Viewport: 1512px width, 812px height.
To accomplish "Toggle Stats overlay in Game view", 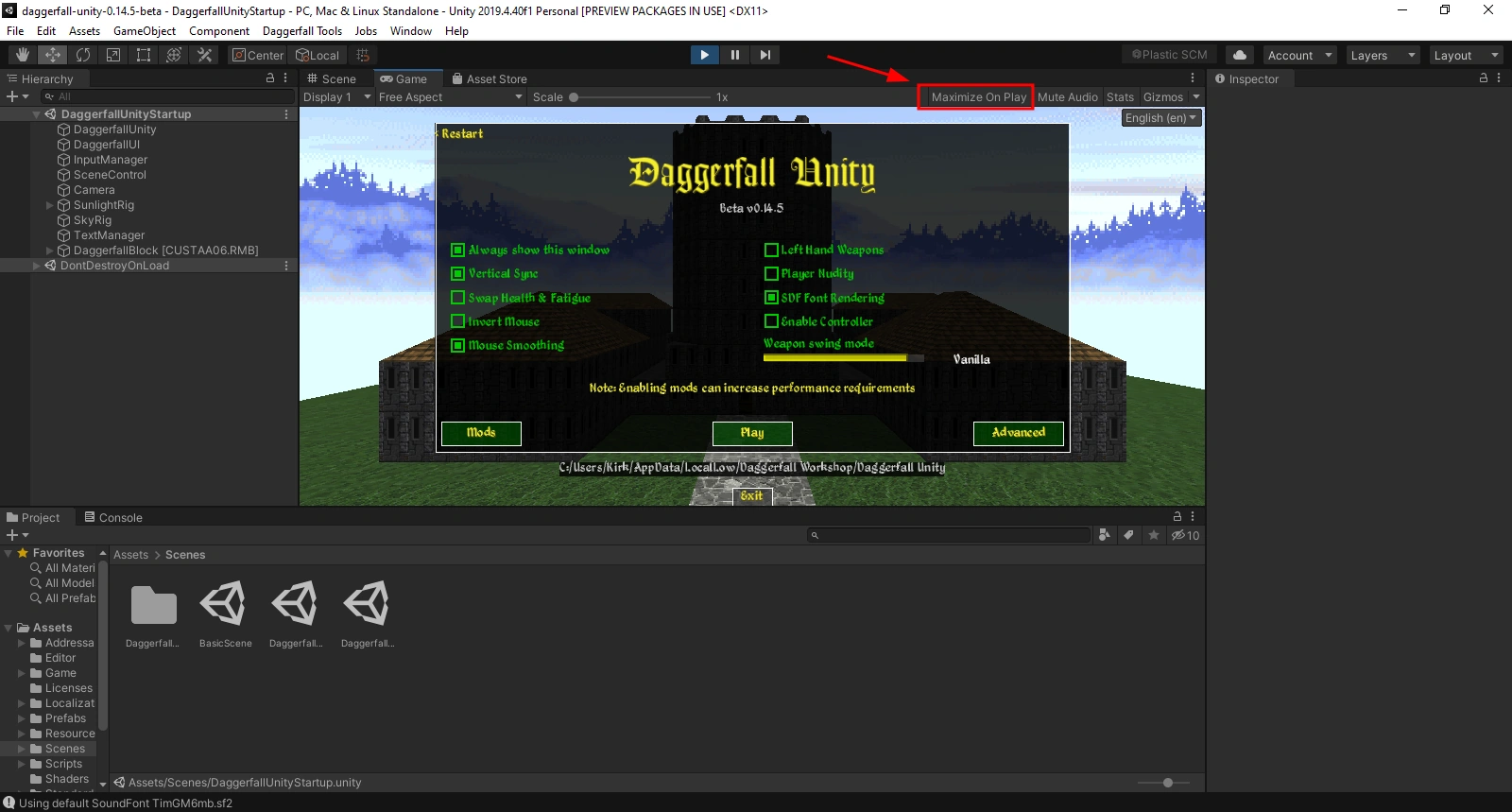I will [x=1120, y=97].
